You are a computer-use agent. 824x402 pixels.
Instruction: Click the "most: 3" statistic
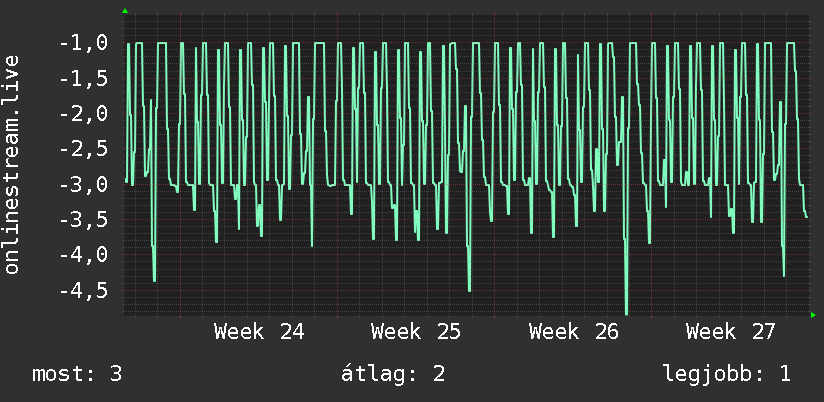pyautogui.click(x=77, y=374)
